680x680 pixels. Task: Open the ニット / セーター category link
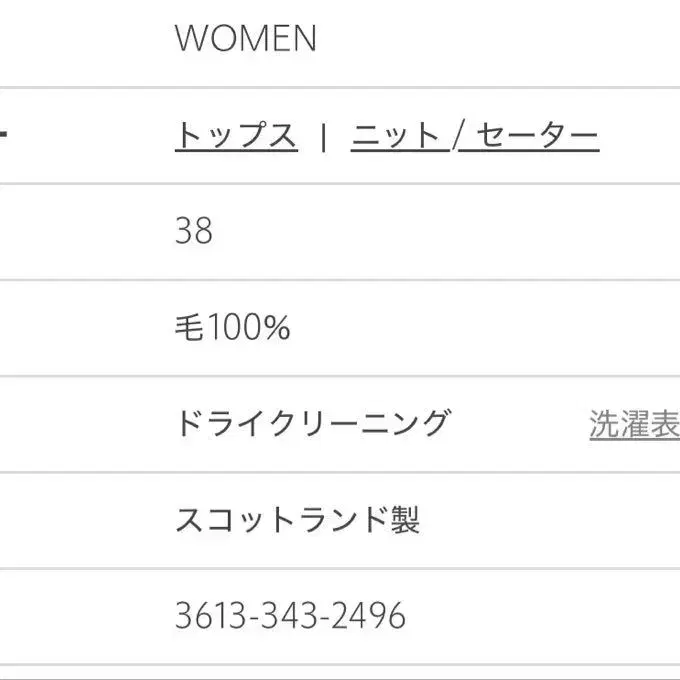[x=474, y=135]
